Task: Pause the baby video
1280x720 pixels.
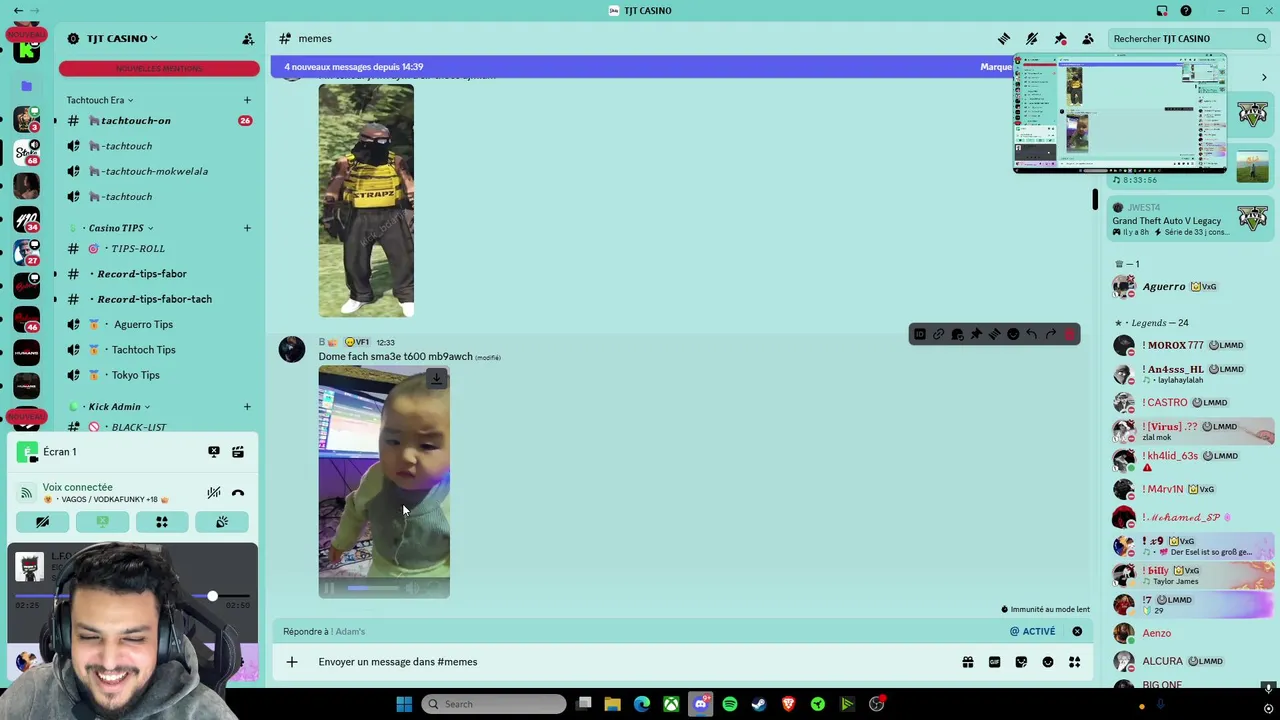Action: (329, 589)
